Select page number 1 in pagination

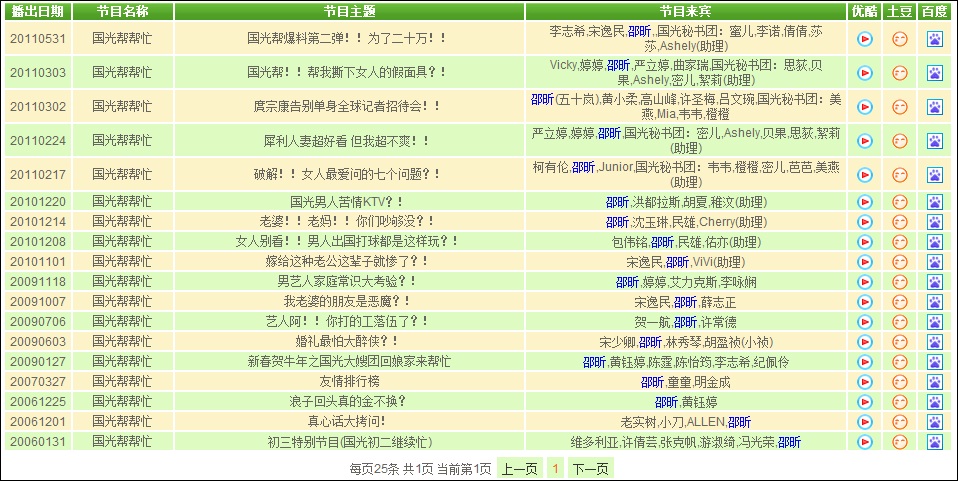pyautogui.click(x=554, y=468)
